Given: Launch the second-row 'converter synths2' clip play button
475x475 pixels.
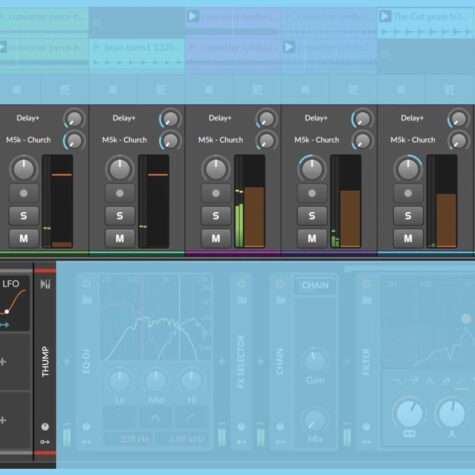Looking at the screenshot, I should 289,47.
